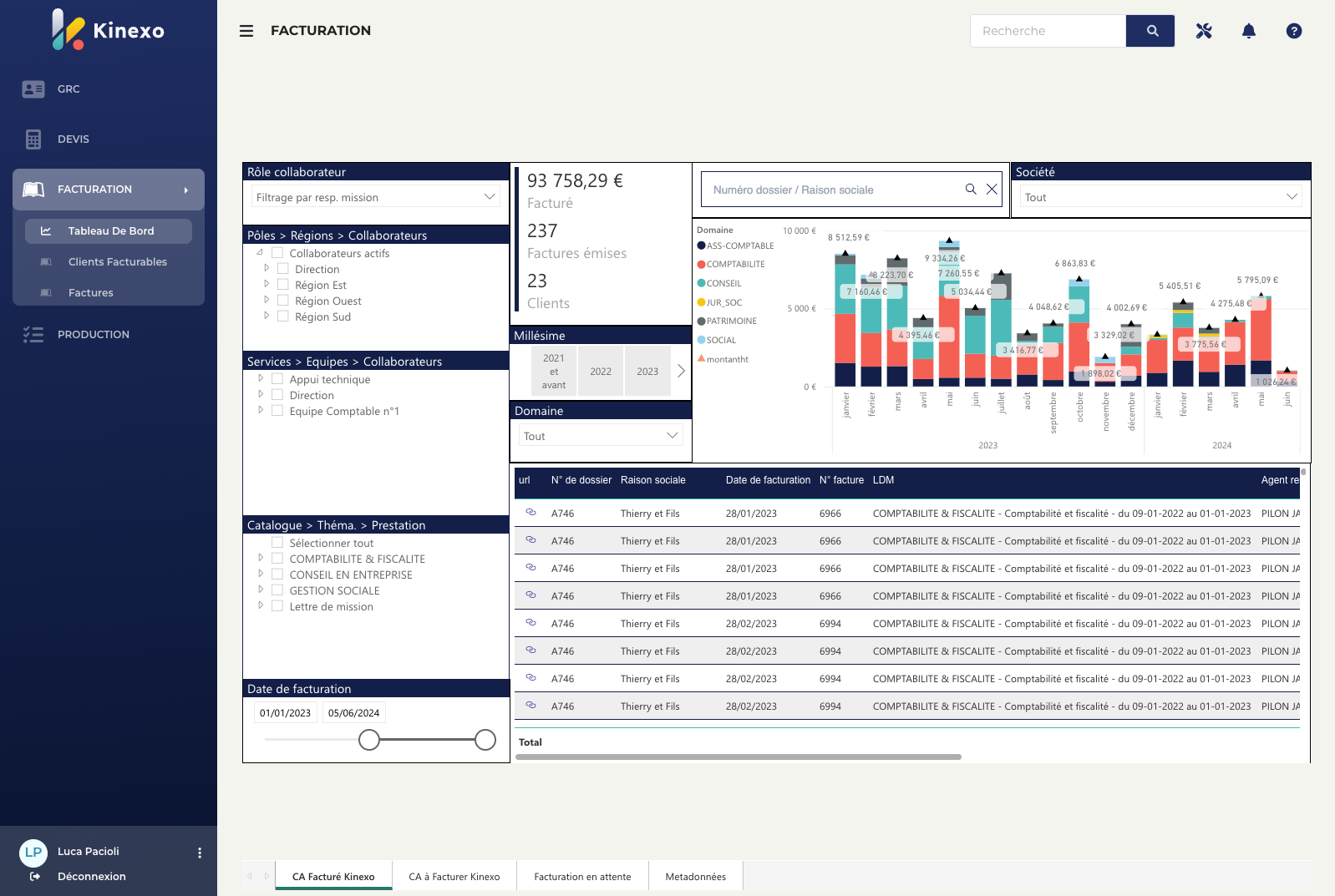Toggle the hamburger navigation menu
This screenshot has width=1335, height=896.
click(x=246, y=31)
